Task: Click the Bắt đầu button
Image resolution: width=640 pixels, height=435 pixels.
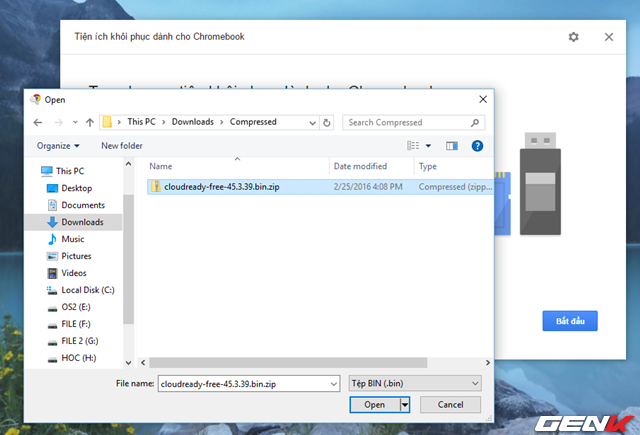Action: click(x=570, y=321)
